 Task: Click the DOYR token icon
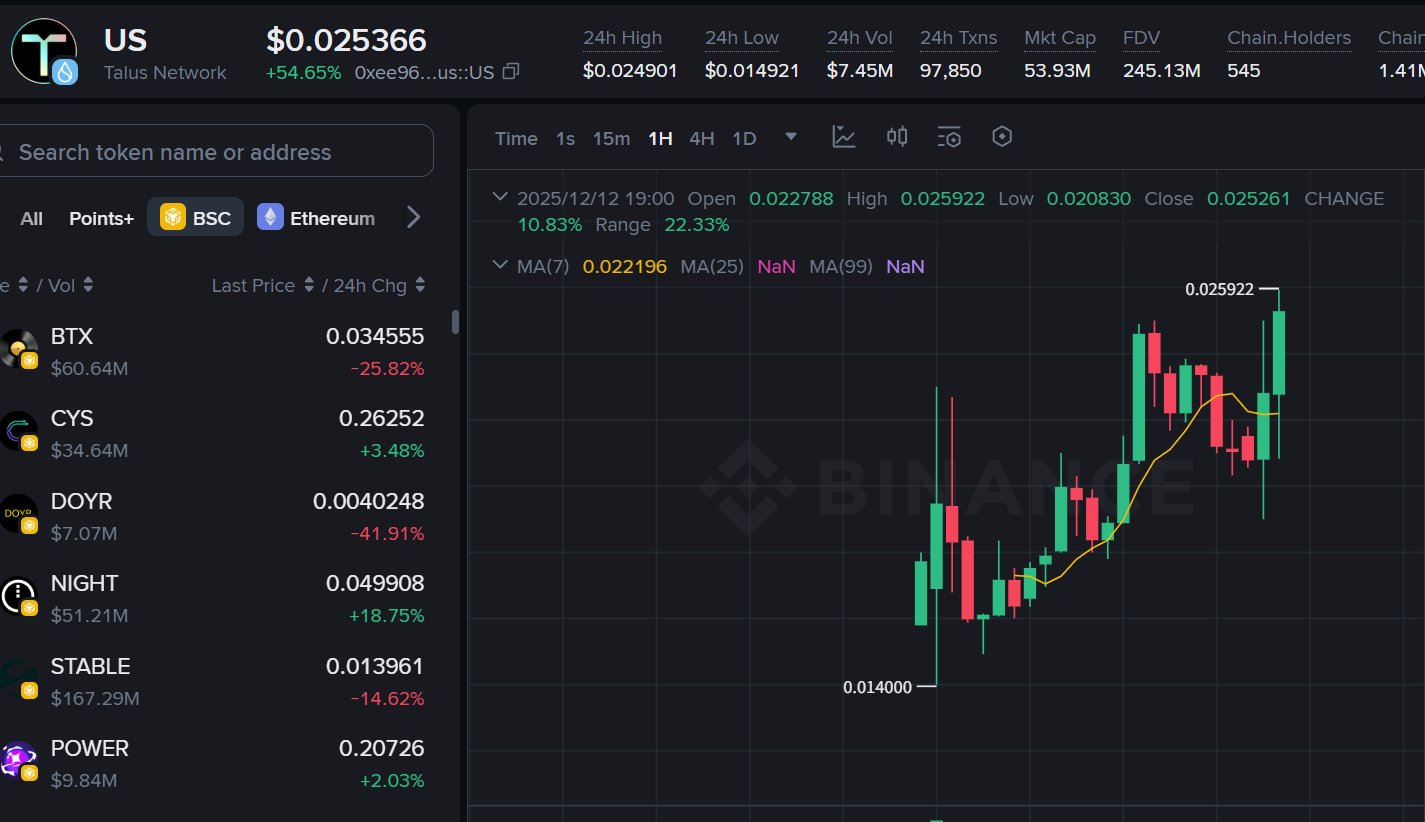(19, 515)
